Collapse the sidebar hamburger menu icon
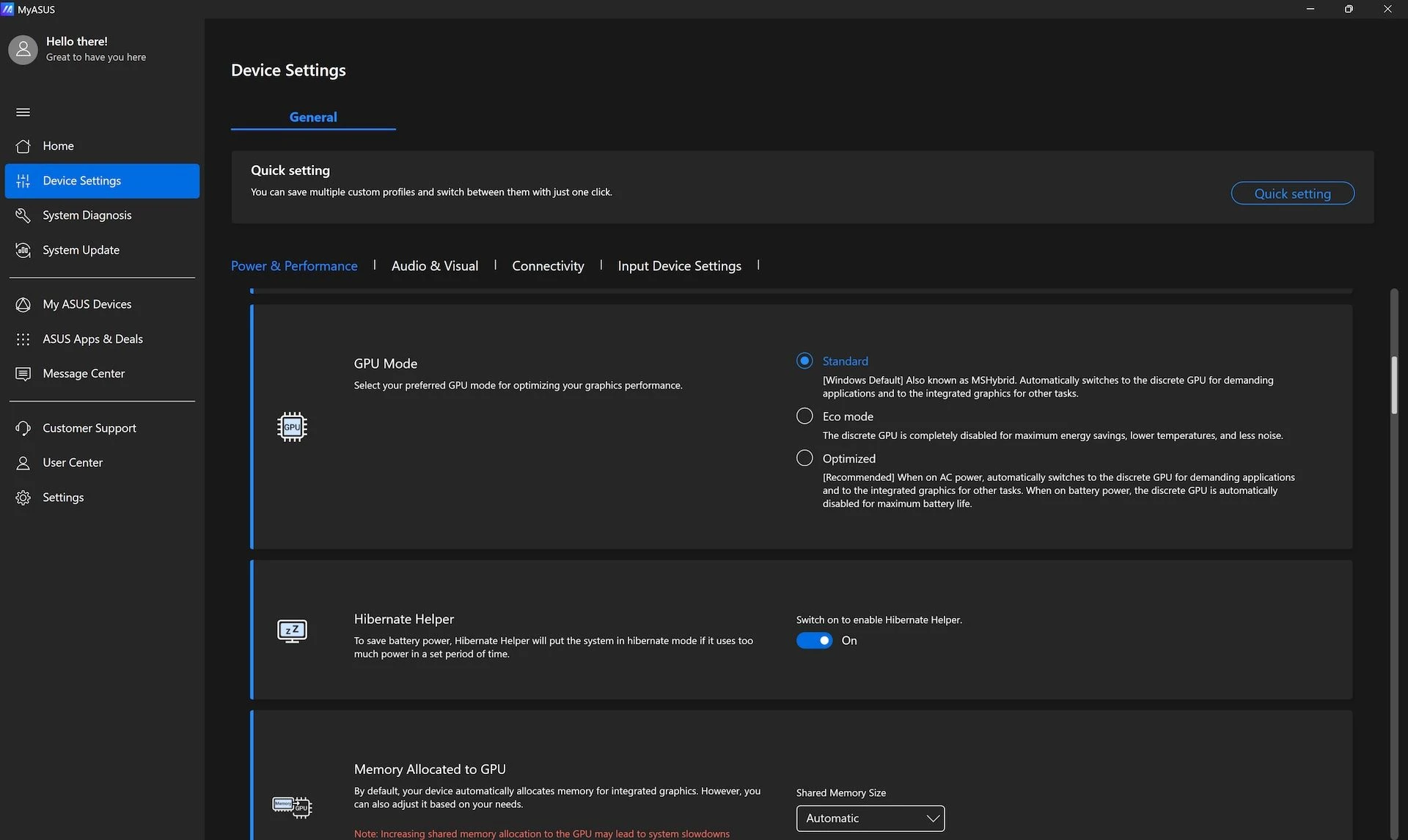The height and width of the screenshot is (840, 1408). (23, 112)
